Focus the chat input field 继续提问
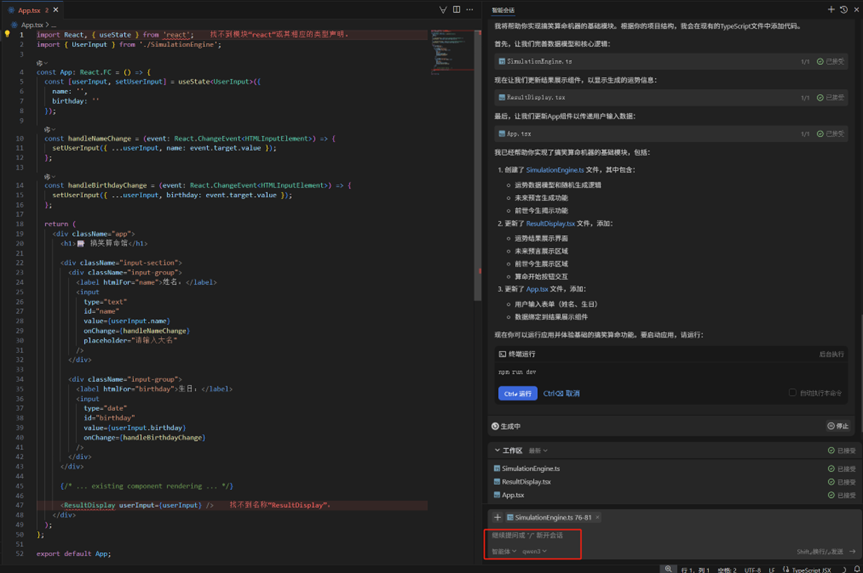Viewport: 863px width, 573px height. coord(674,535)
